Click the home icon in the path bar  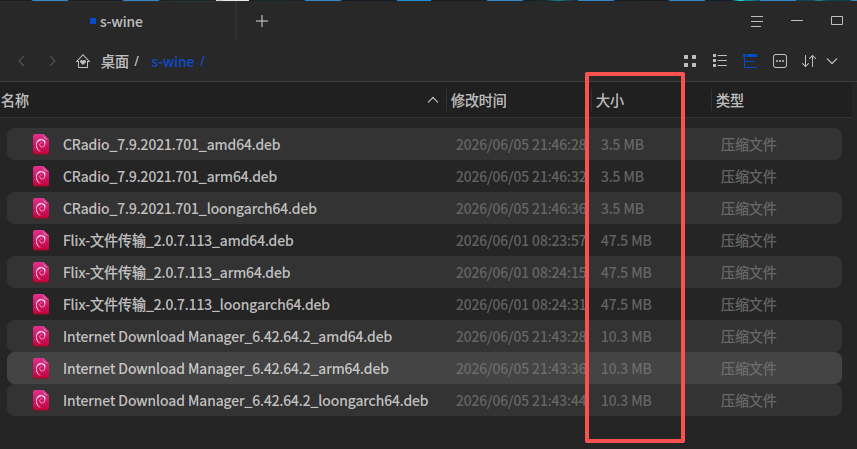[83, 61]
